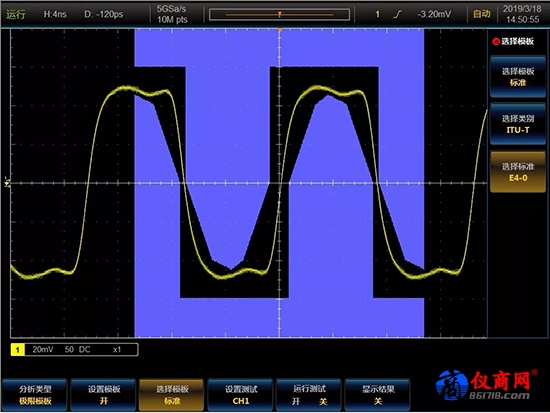The image size is (550, 413).
Task: Click 设置测试 CH1 test source button
Action: click(x=241, y=394)
